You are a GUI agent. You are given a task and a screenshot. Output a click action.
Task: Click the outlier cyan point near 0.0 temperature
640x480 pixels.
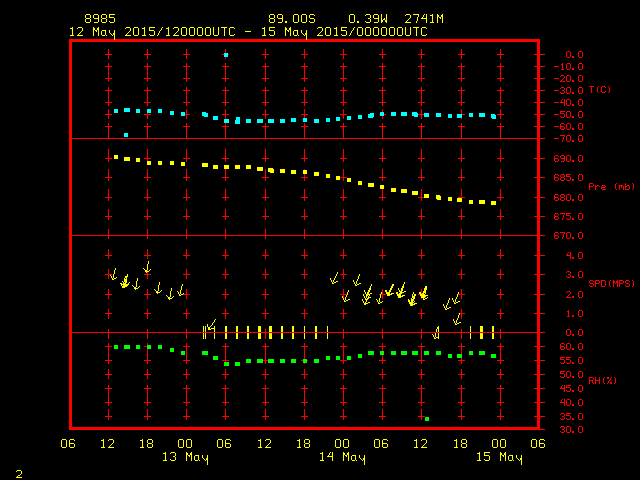click(x=226, y=55)
